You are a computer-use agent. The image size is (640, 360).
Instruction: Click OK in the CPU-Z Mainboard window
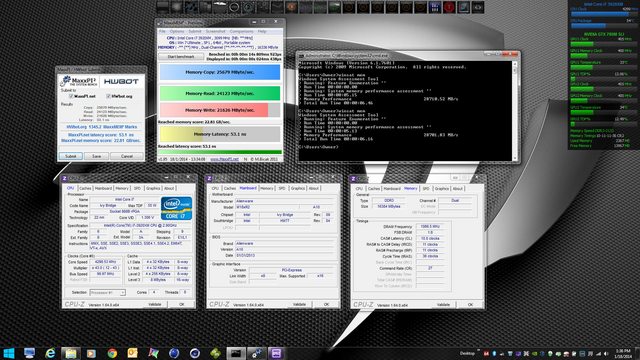click(326, 304)
